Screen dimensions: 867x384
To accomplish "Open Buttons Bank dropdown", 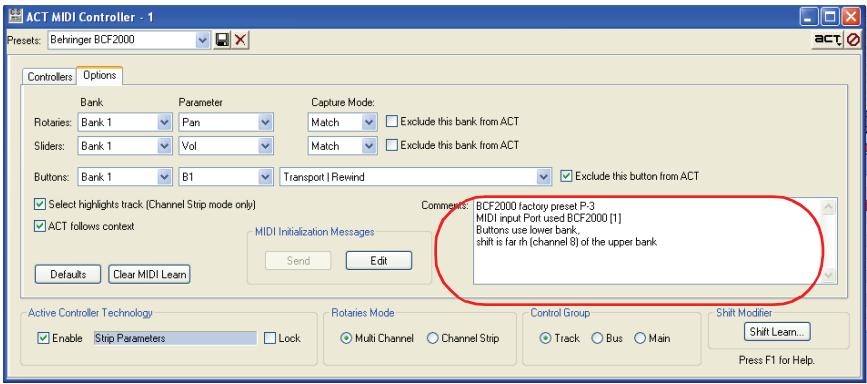I will pos(164,177).
